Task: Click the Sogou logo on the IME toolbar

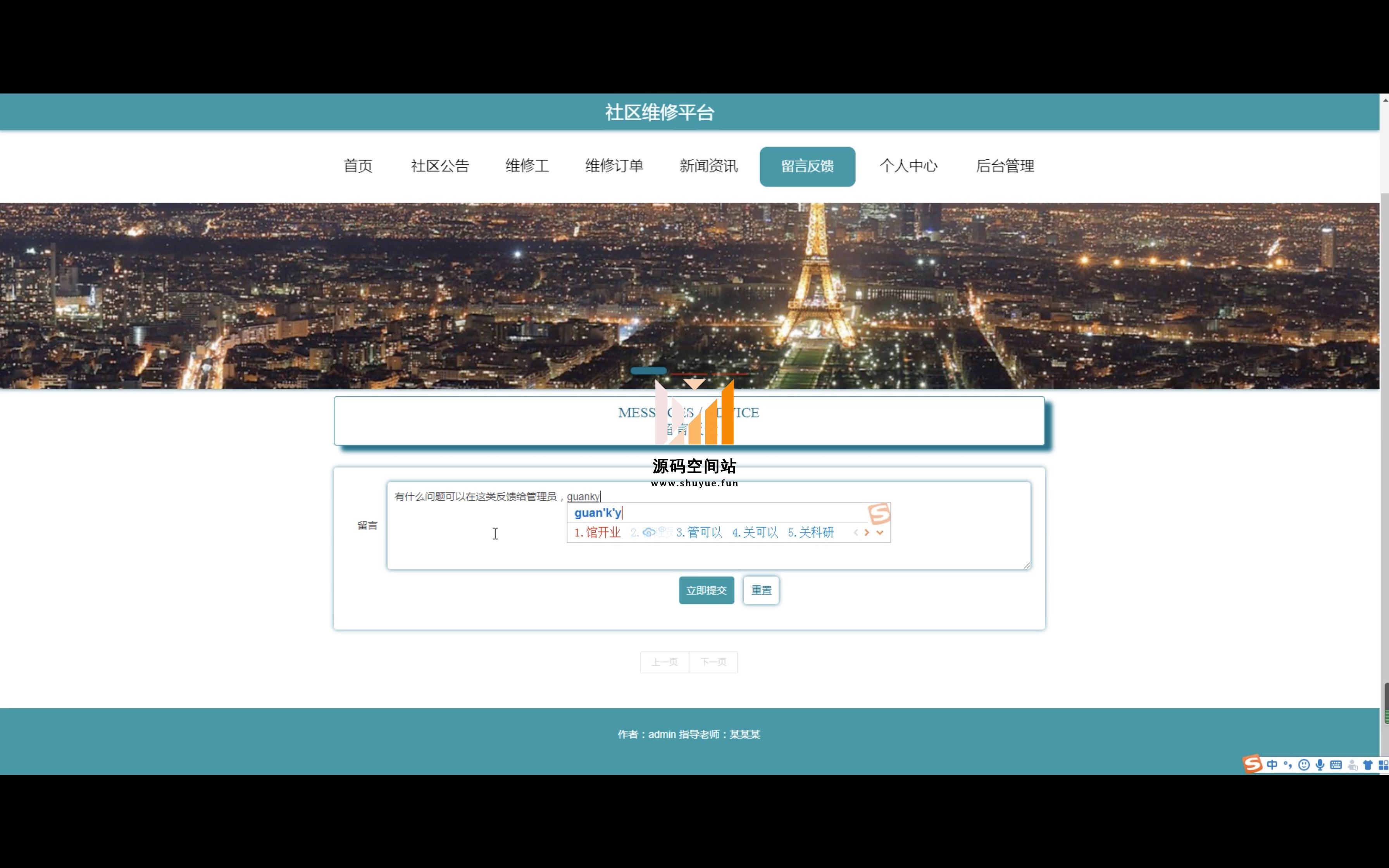Action: pyautogui.click(x=1252, y=763)
